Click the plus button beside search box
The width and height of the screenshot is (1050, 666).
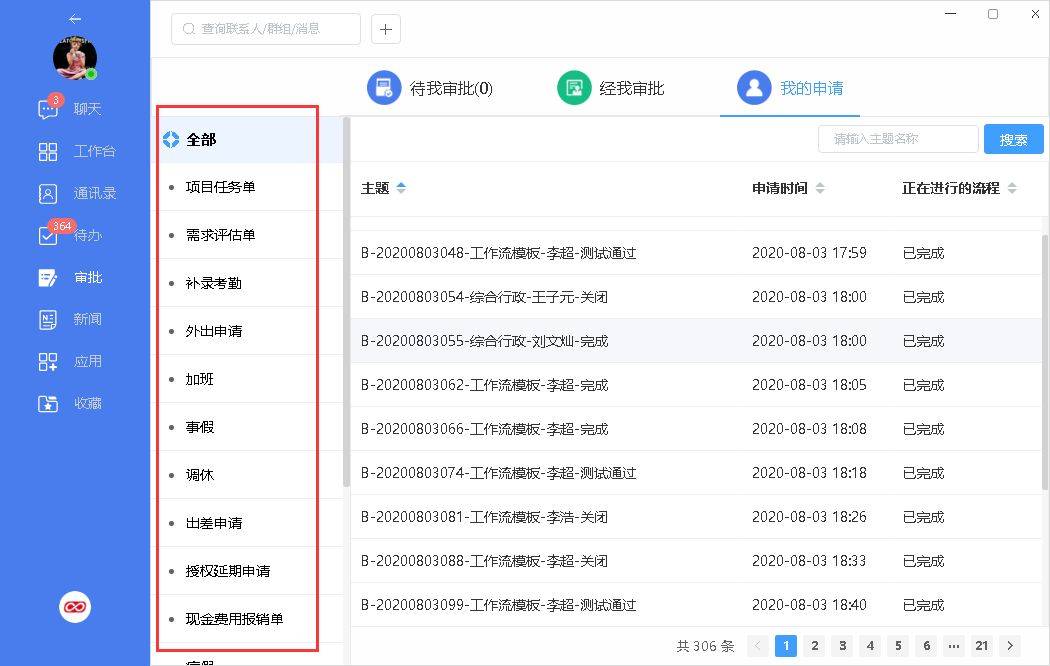pos(386,29)
